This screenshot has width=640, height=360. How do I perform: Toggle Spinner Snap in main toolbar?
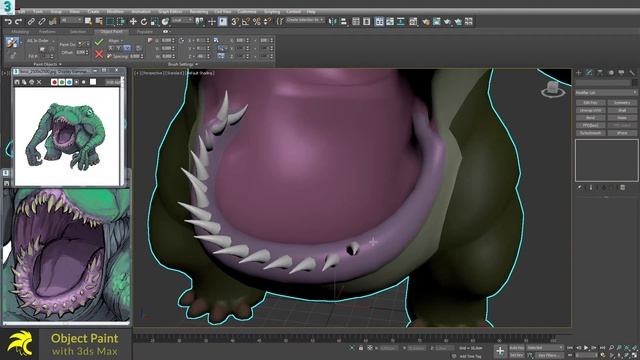click(x=267, y=21)
